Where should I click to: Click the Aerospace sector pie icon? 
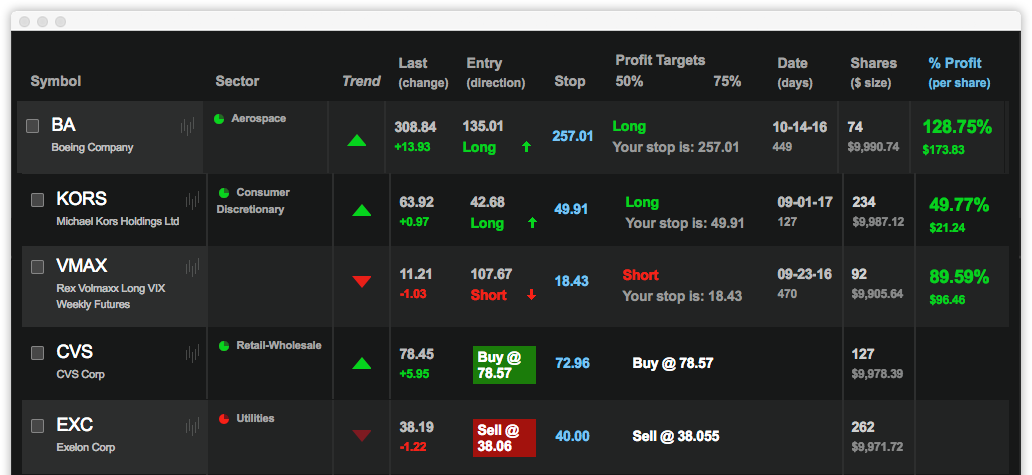coord(219,119)
